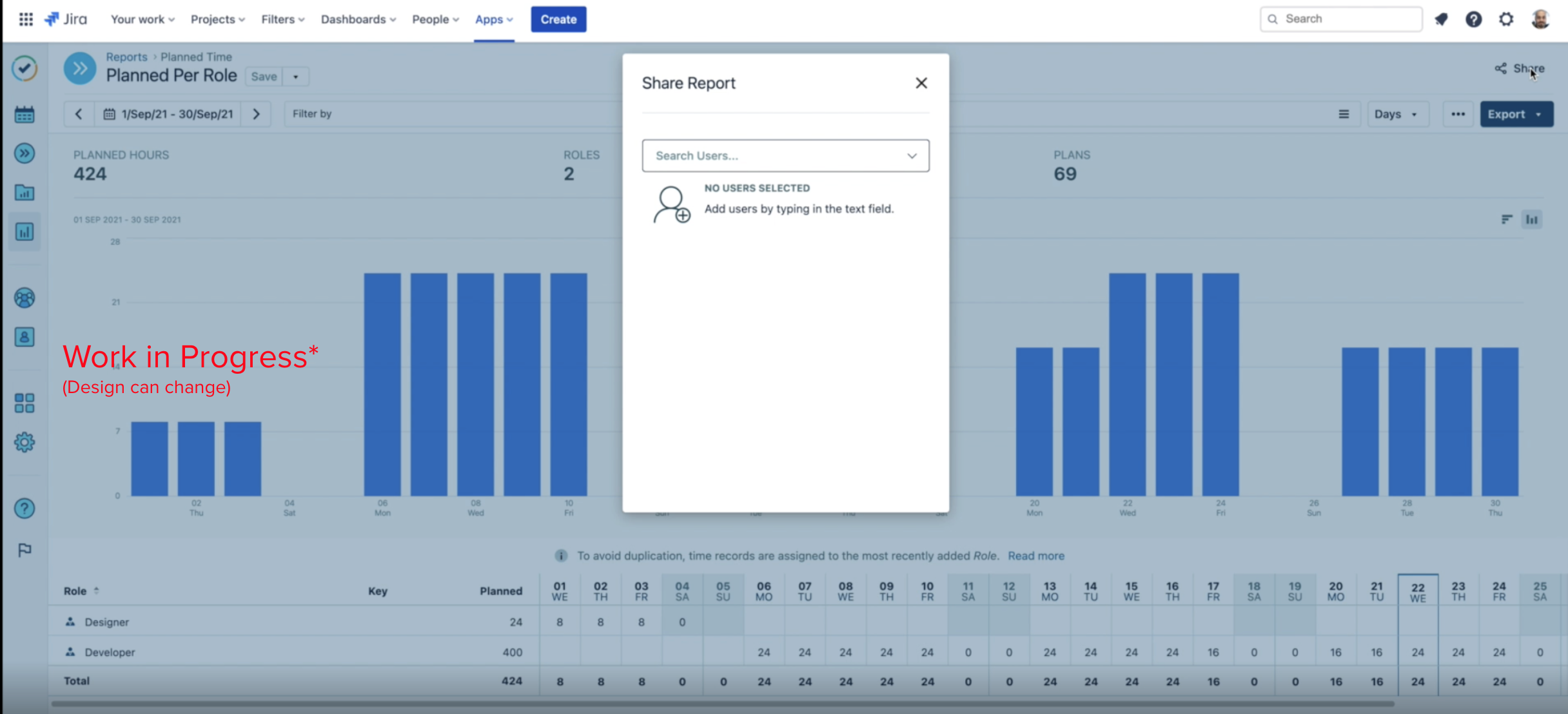Follow the Read more link
Screen dimensions: 1568x714
tap(1035, 555)
